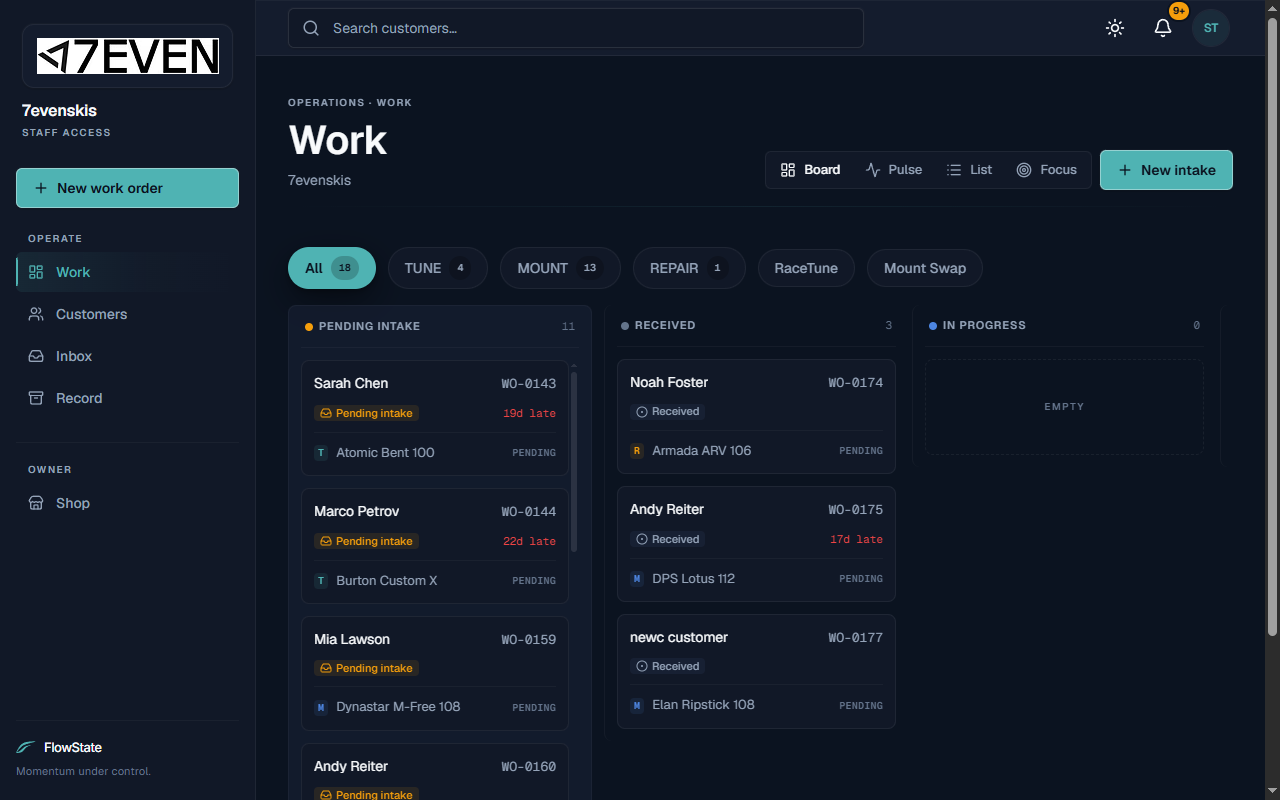Screen dimensions: 1280x800
Task: Click the Search customers input field
Action: click(x=576, y=28)
